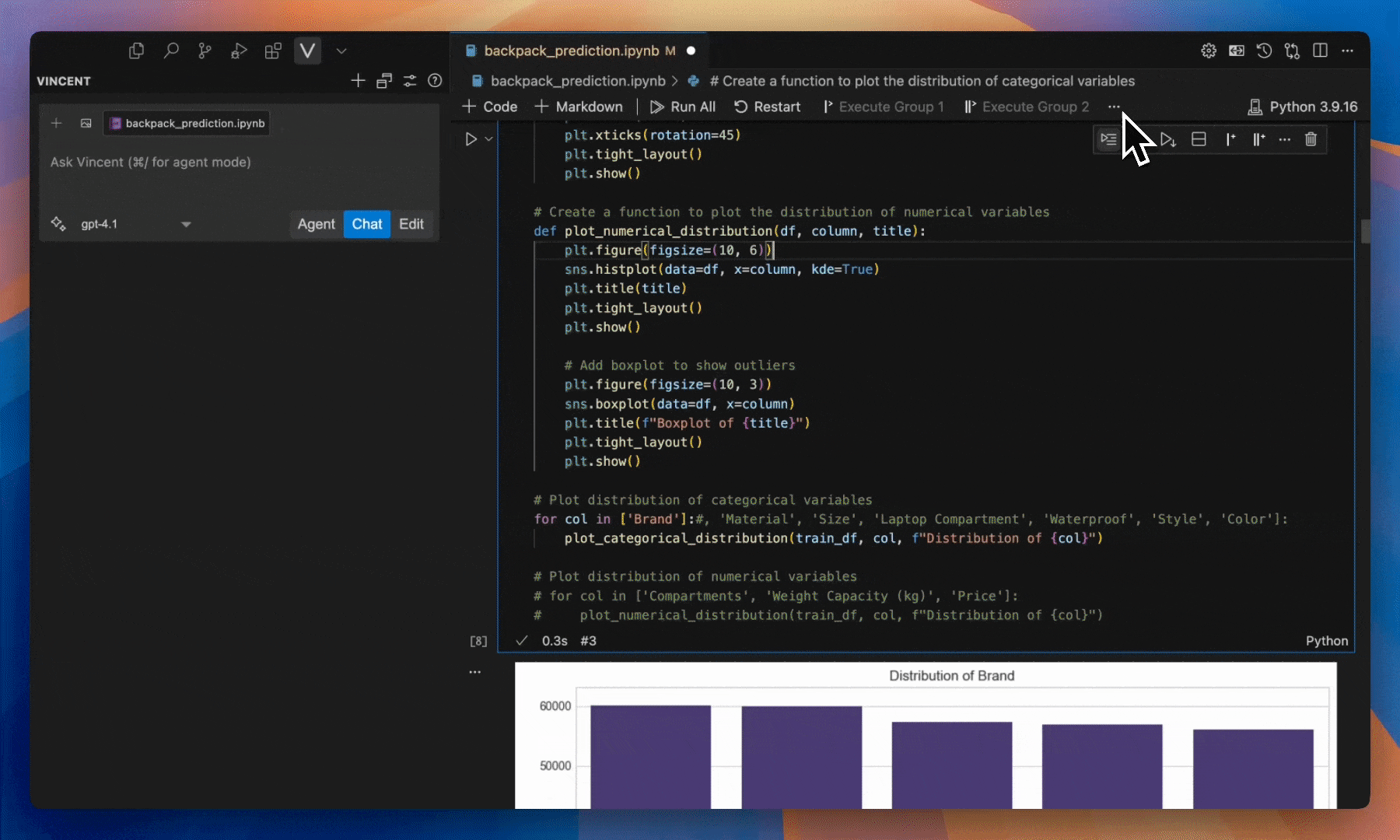Switch to Edit mode
Viewport: 1400px width, 840px height.
[411, 224]
